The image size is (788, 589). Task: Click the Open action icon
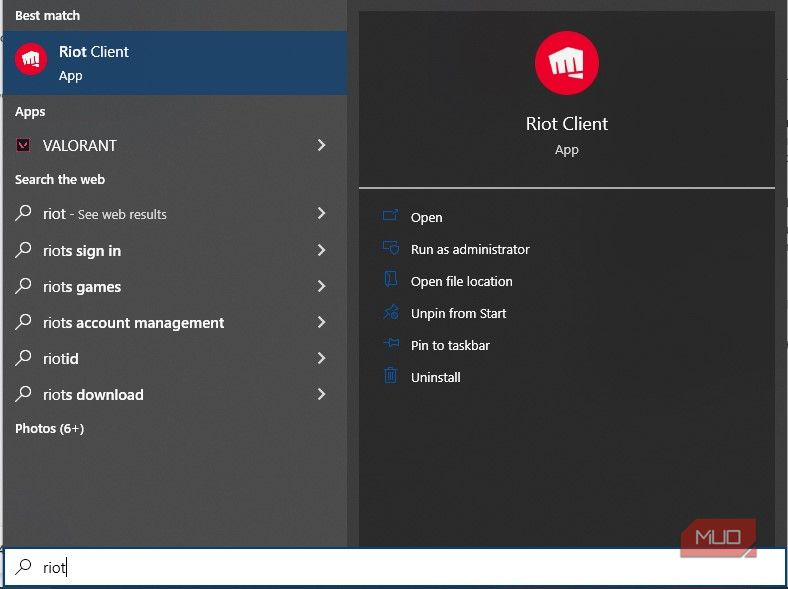click(x=390, y=216)
